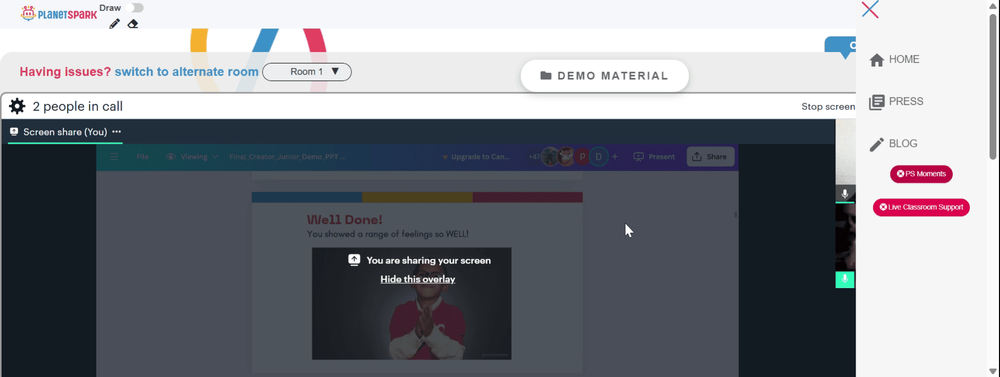Click Stop screen sharing button
1000x377 pixels.
tap(828, 107)
